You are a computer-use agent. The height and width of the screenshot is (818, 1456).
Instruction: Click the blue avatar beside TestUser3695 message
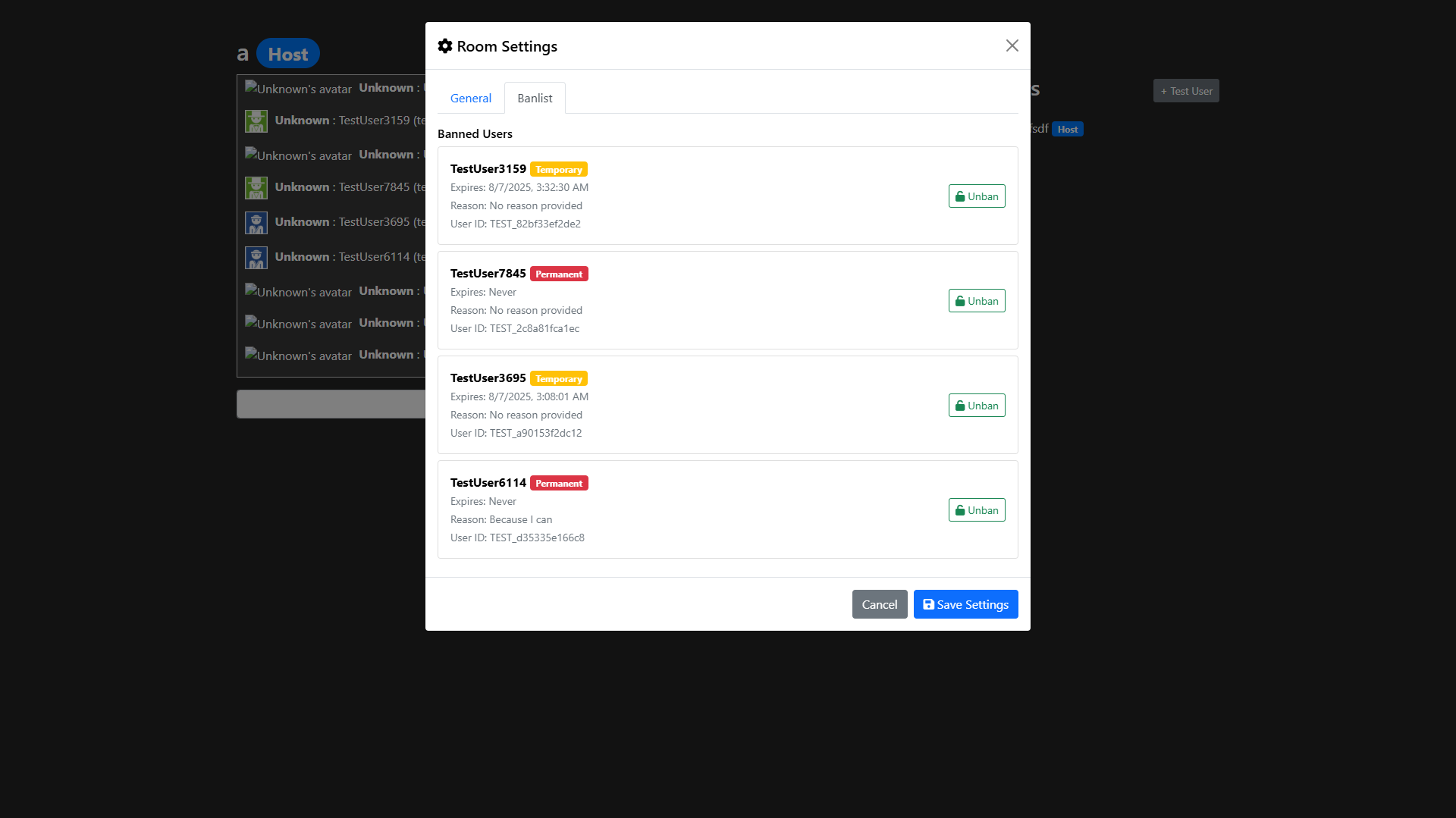(x=256, y=223)
